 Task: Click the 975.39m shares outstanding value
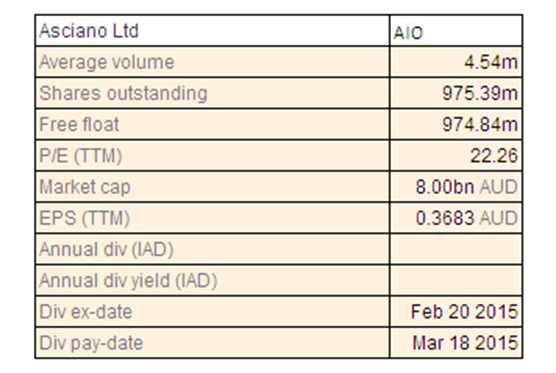480,94
